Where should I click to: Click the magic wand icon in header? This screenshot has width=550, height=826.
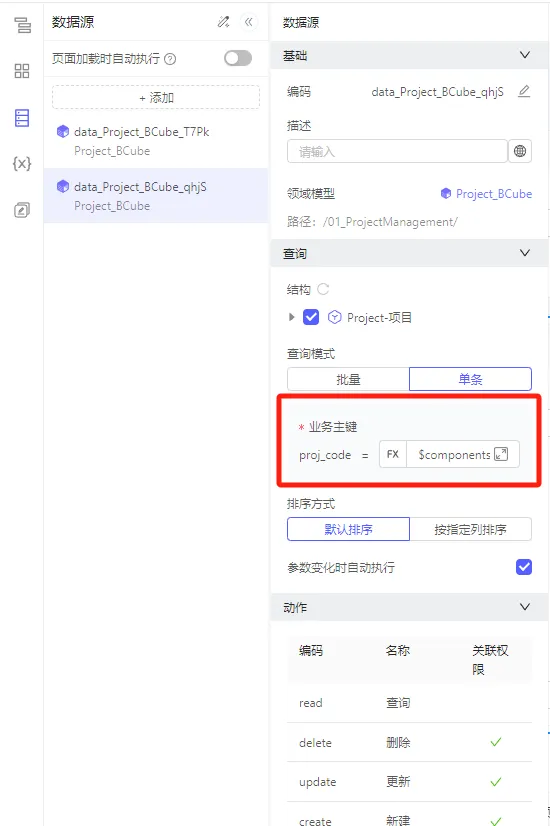pyautogui.click(x=223, y=22)
